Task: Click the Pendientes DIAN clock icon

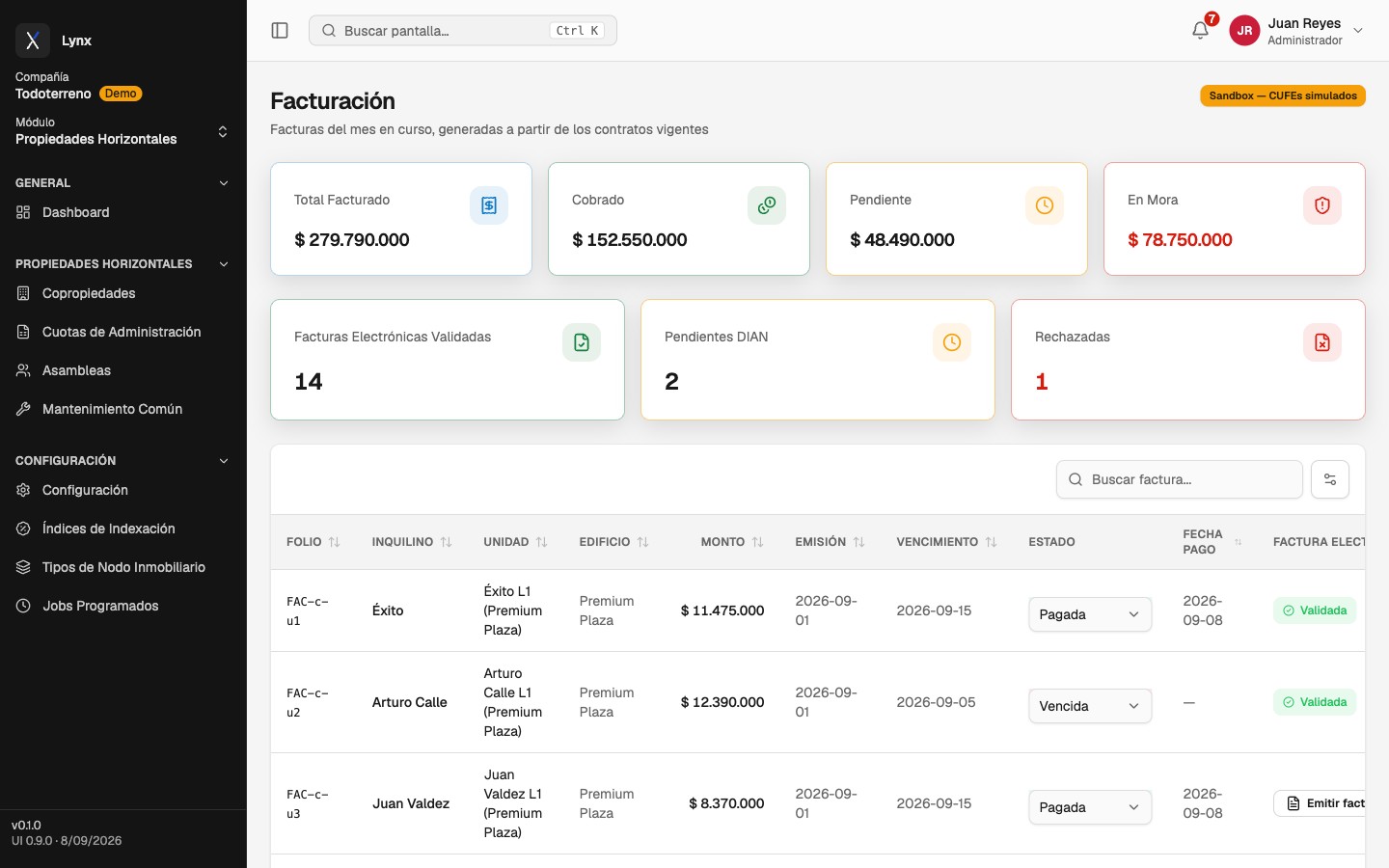Action: (x=952, y=342)
